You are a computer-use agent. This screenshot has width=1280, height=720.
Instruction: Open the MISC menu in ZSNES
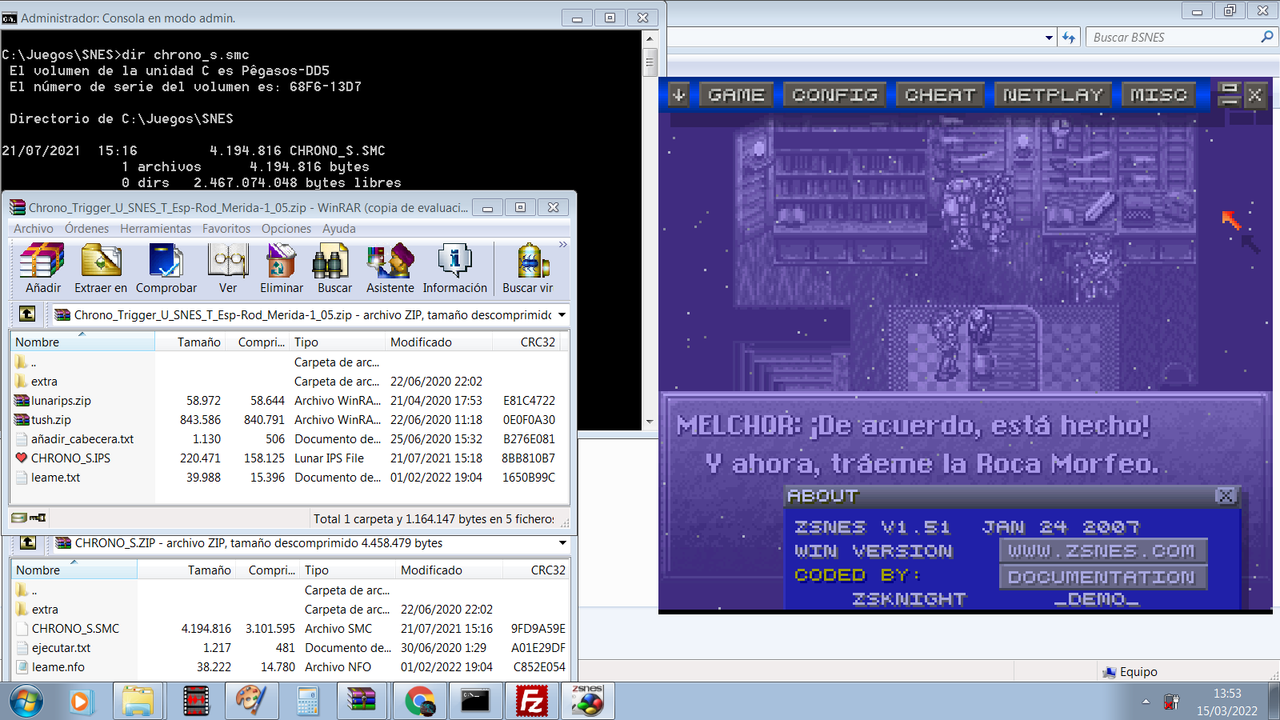pyautogui.click(x=1159, y=95)
